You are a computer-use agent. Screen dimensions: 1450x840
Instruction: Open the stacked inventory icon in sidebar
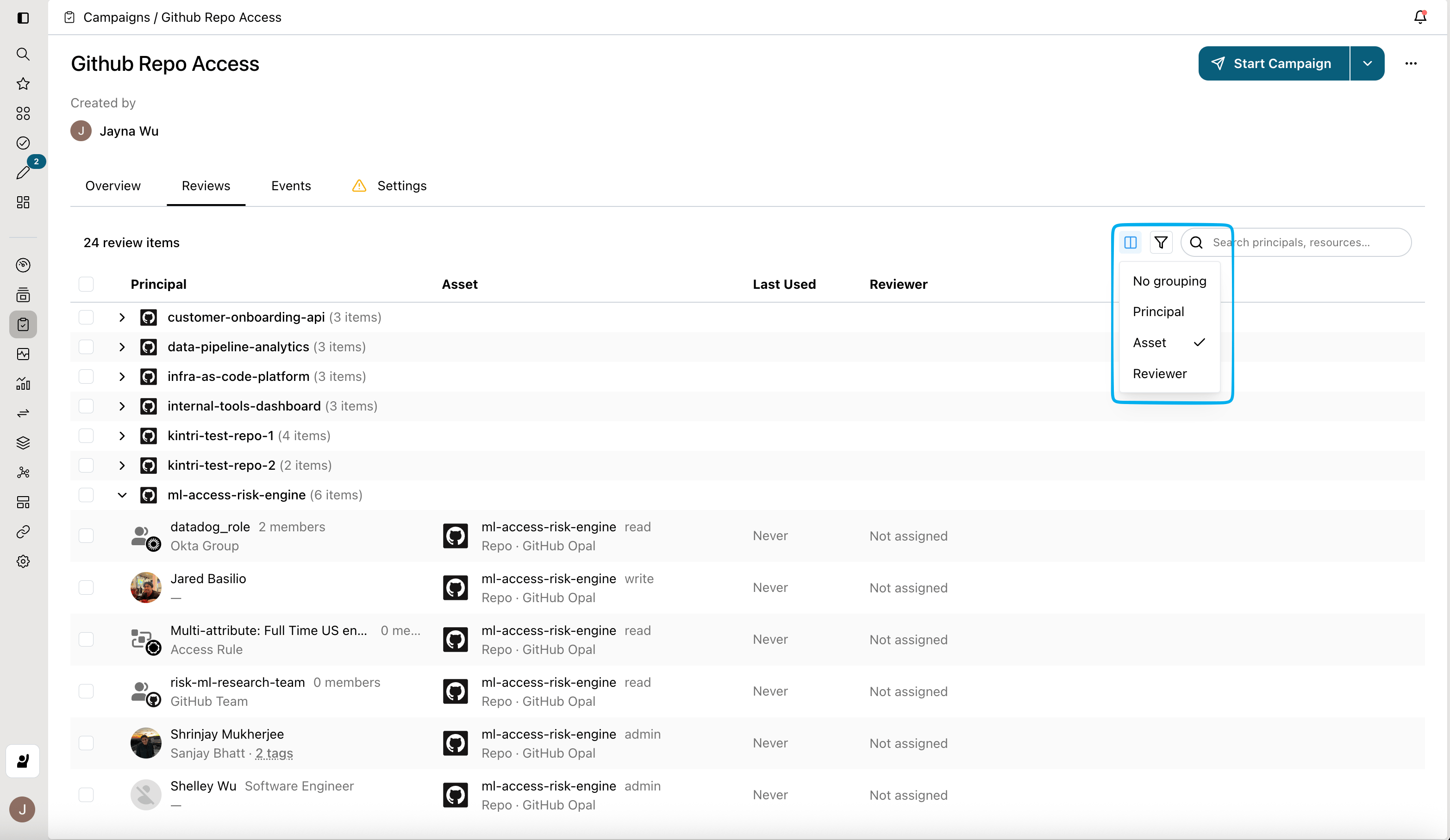pyautogui.click(x=23, y=295)
